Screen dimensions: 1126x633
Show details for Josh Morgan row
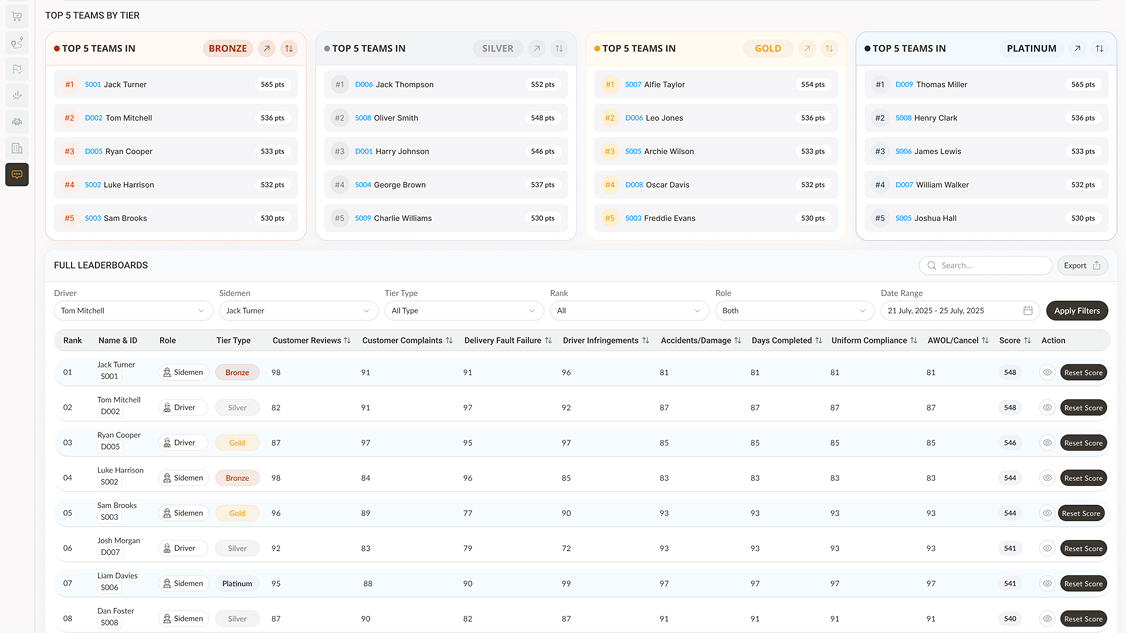pos(1047,548)
